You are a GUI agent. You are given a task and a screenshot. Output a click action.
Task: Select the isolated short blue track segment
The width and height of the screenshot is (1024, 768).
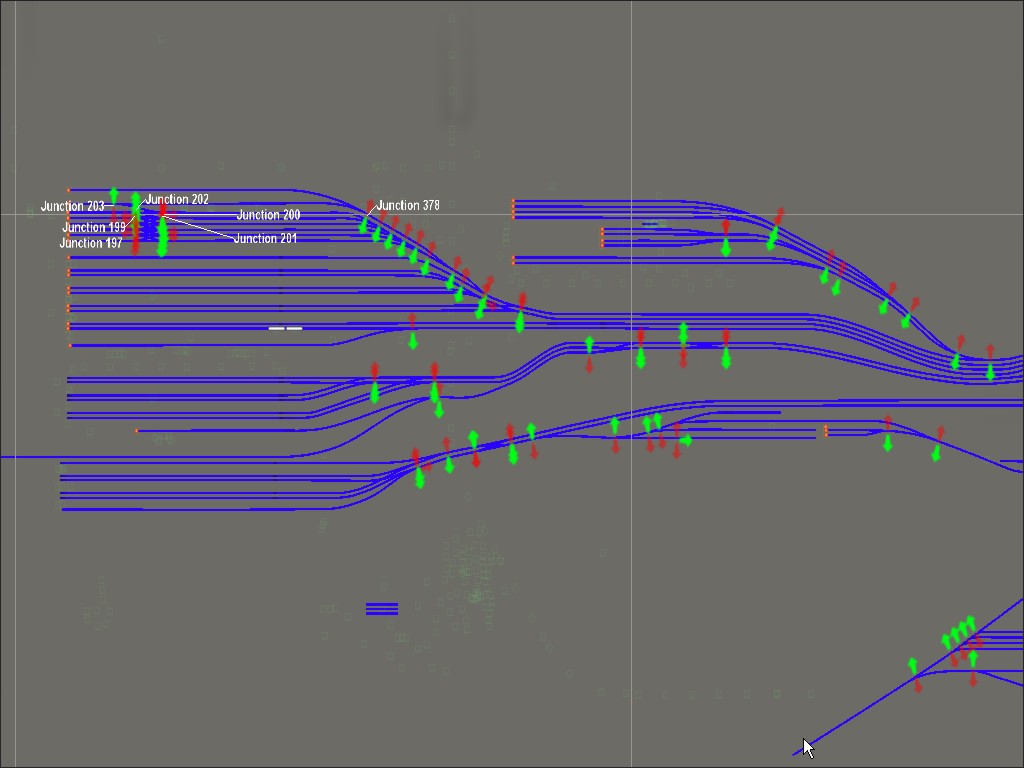tap(382, 608)
